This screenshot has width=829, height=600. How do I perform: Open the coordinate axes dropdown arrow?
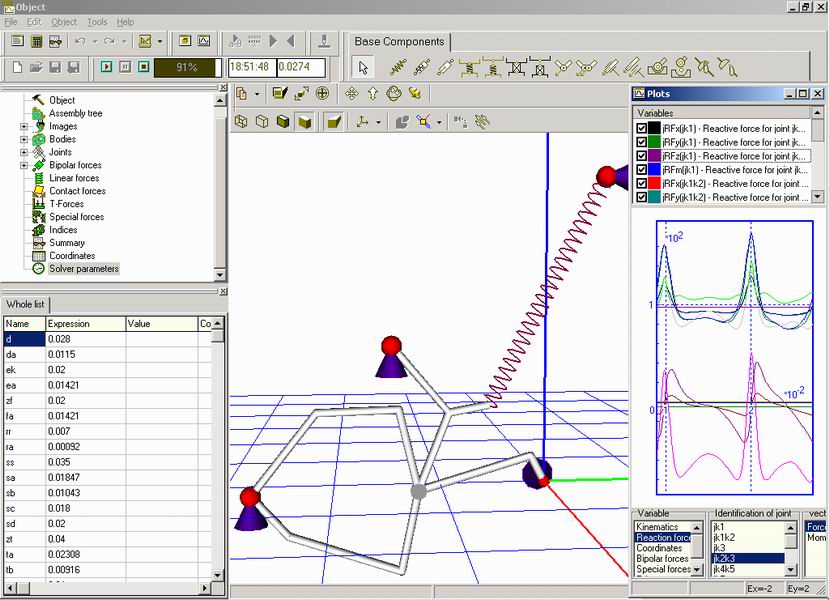pos(378,122)
